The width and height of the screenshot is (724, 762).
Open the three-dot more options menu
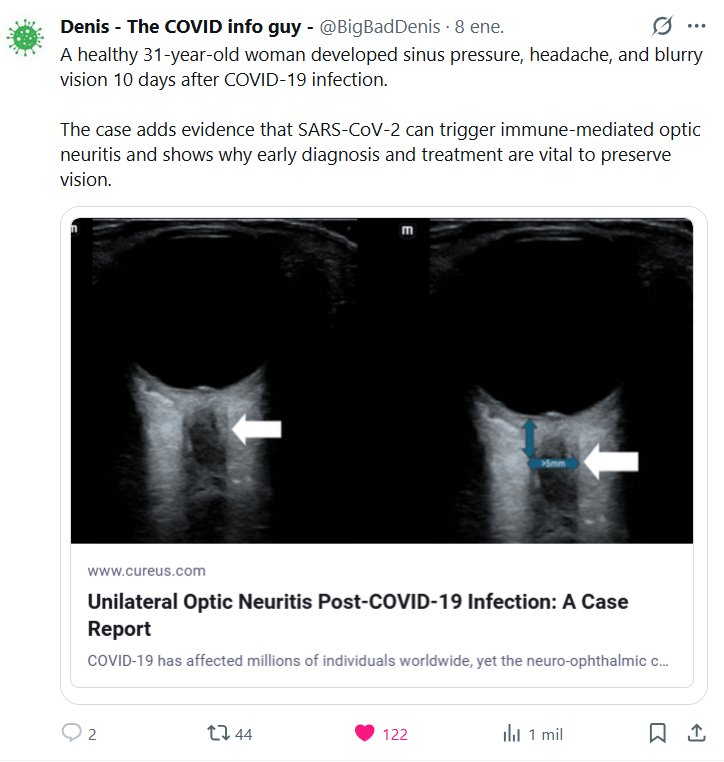(x=696, y=25)
